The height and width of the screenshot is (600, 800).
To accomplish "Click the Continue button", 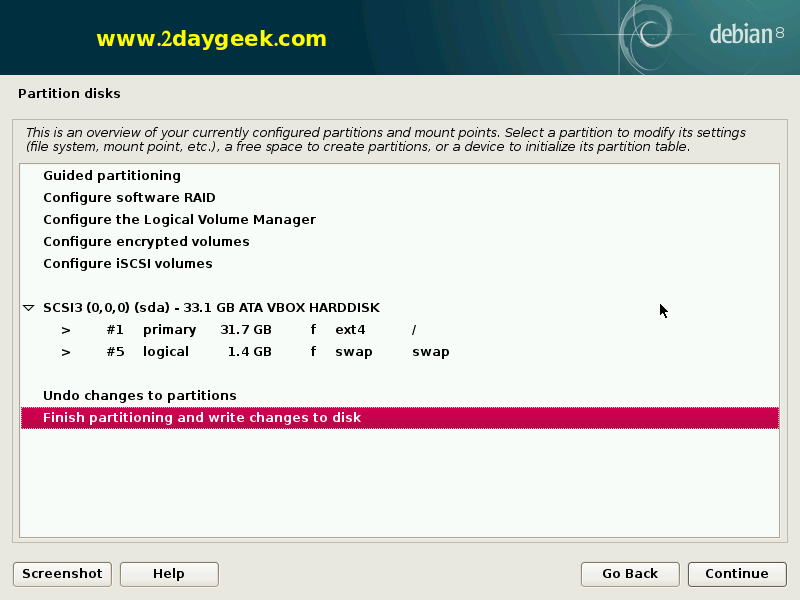I will click(x=737, y=574).
